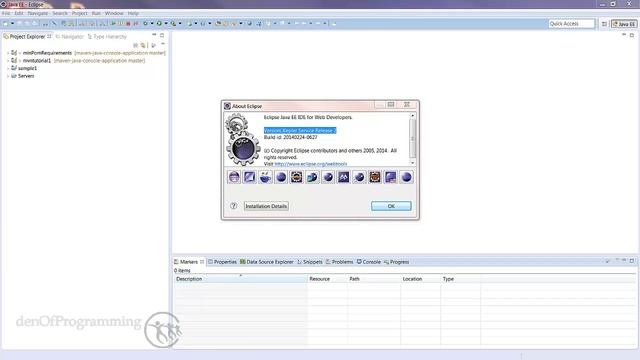640x360 pixels.
Task: Click Collapse All in Project Explorer
Action: click(x=136, y=45)
